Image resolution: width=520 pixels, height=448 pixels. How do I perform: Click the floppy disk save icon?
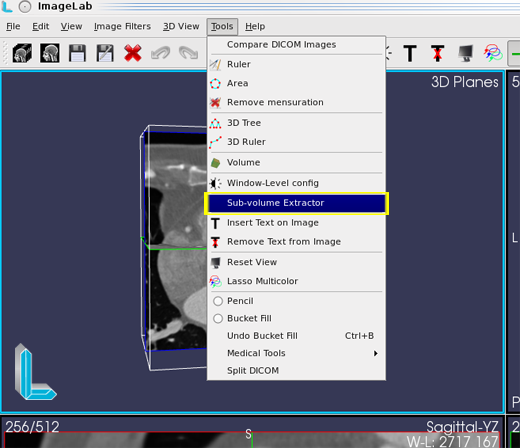point(77,53)
